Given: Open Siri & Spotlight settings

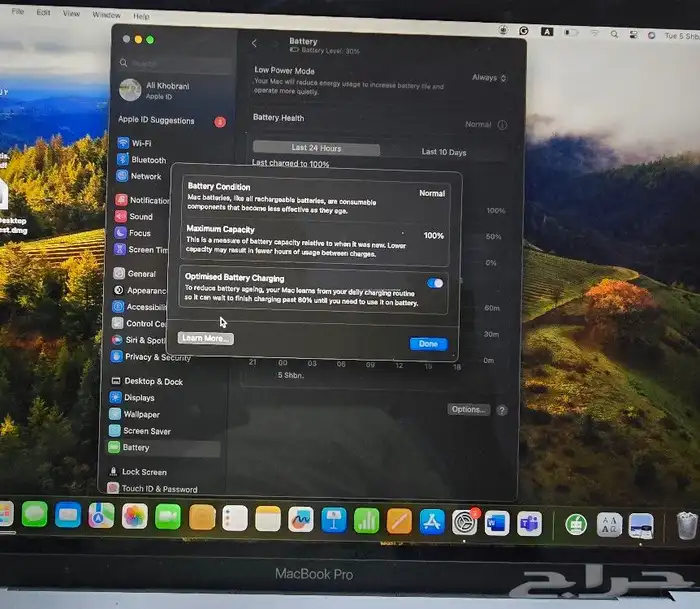Looking at the screenshot, I should point(138,340).
